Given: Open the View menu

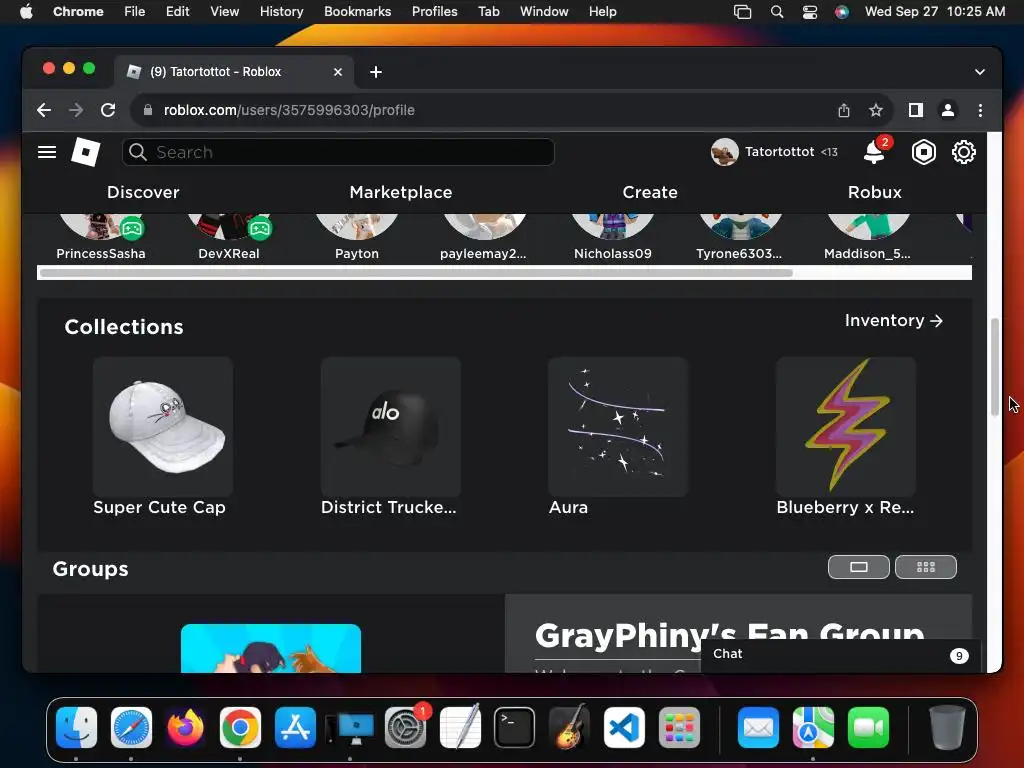Looking at the screenshot, I should pyautogui.click(x=224, y=12).
